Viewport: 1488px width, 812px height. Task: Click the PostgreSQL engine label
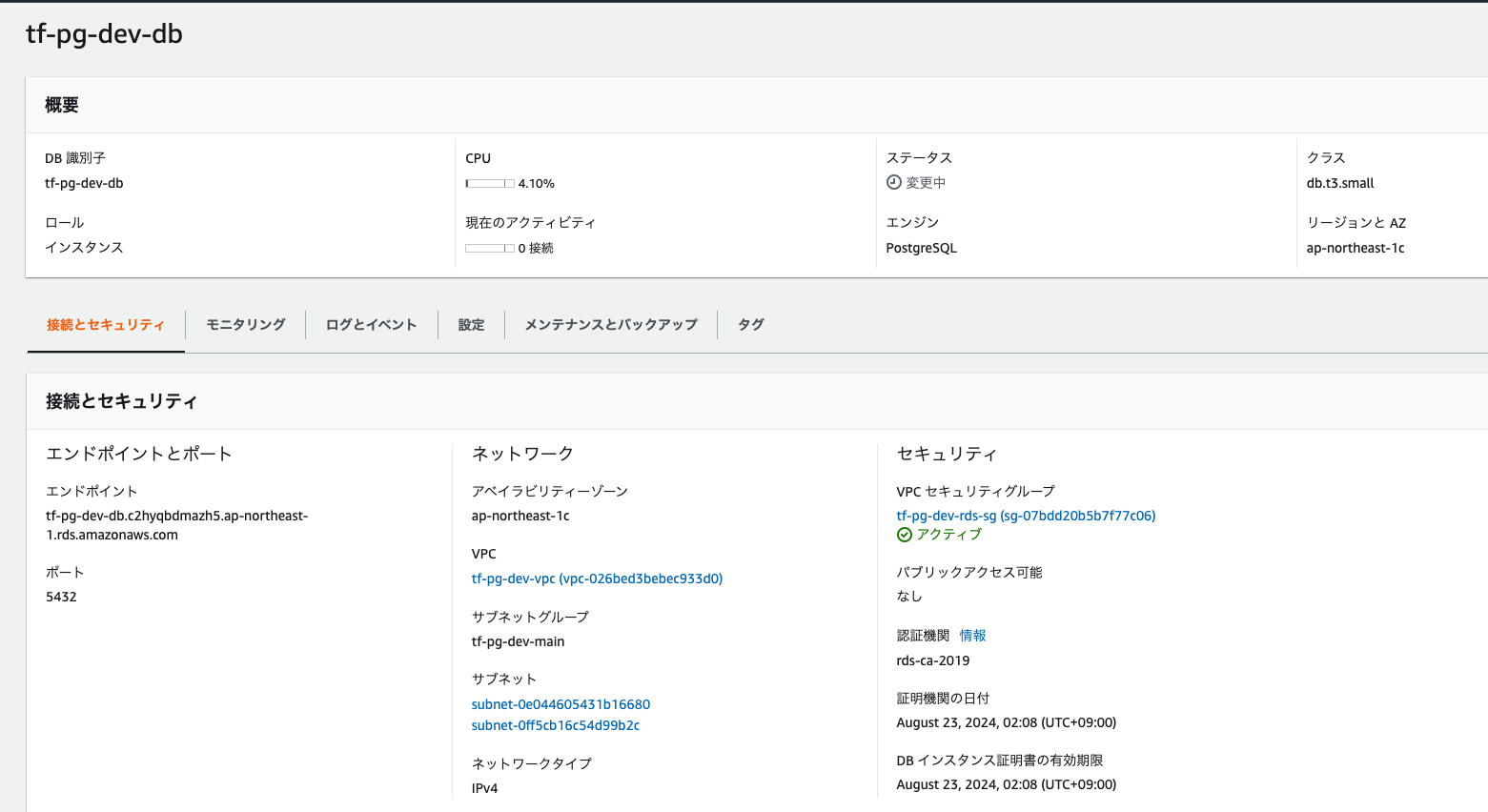click(x=921, y=247)
